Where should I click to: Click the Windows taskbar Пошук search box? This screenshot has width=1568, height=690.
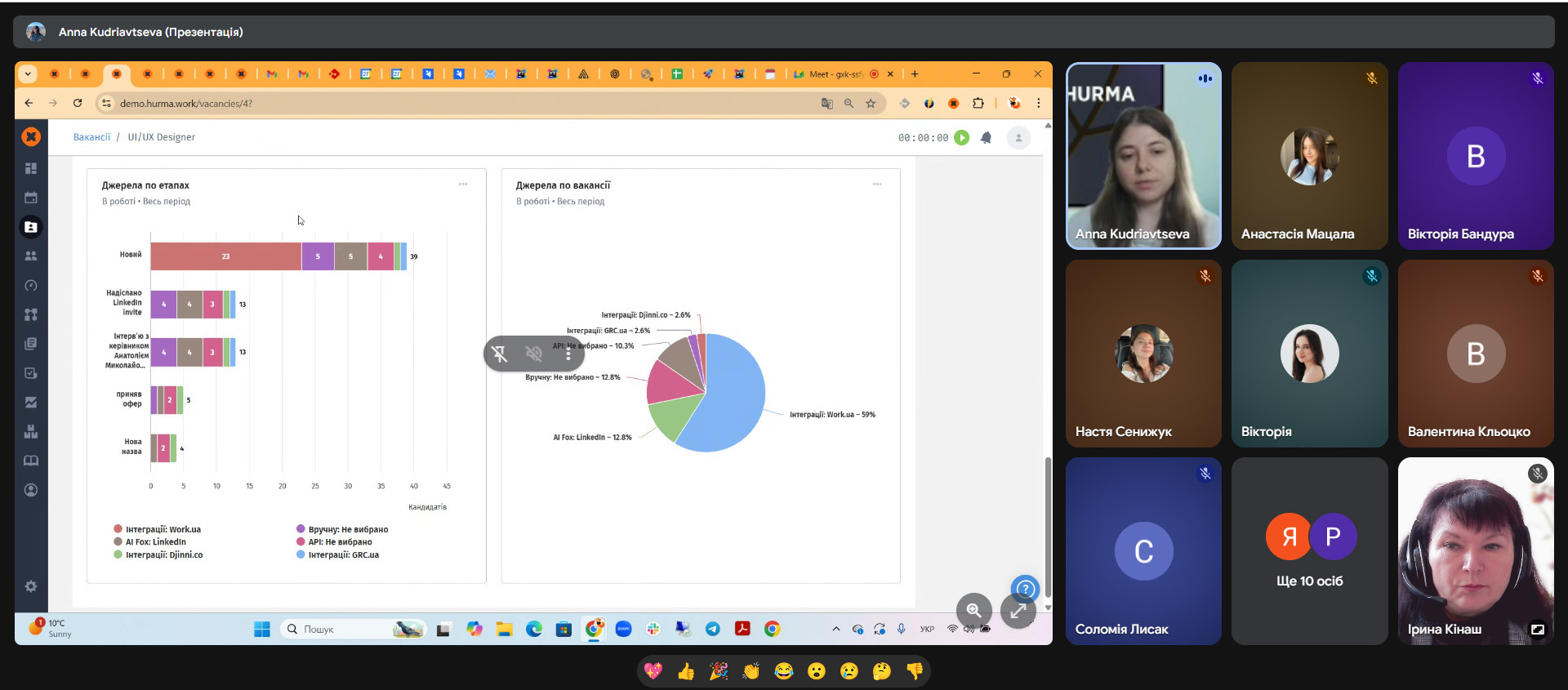click(343, 629)
